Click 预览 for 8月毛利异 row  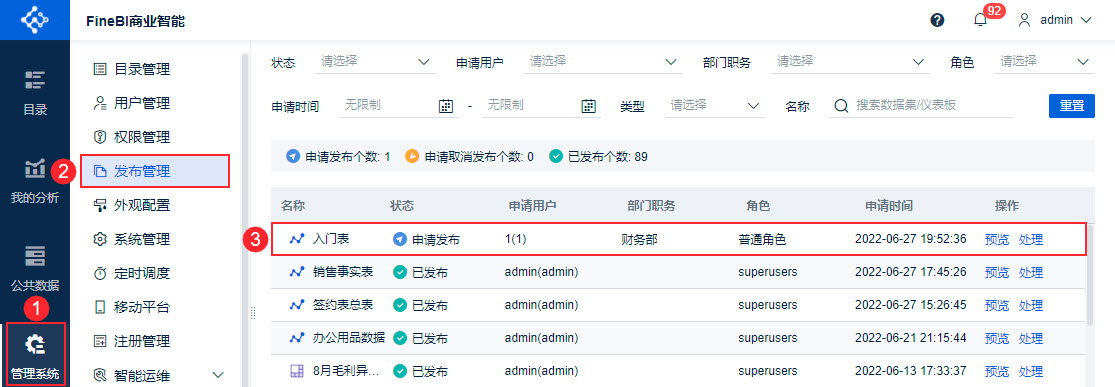coord(996,371)
